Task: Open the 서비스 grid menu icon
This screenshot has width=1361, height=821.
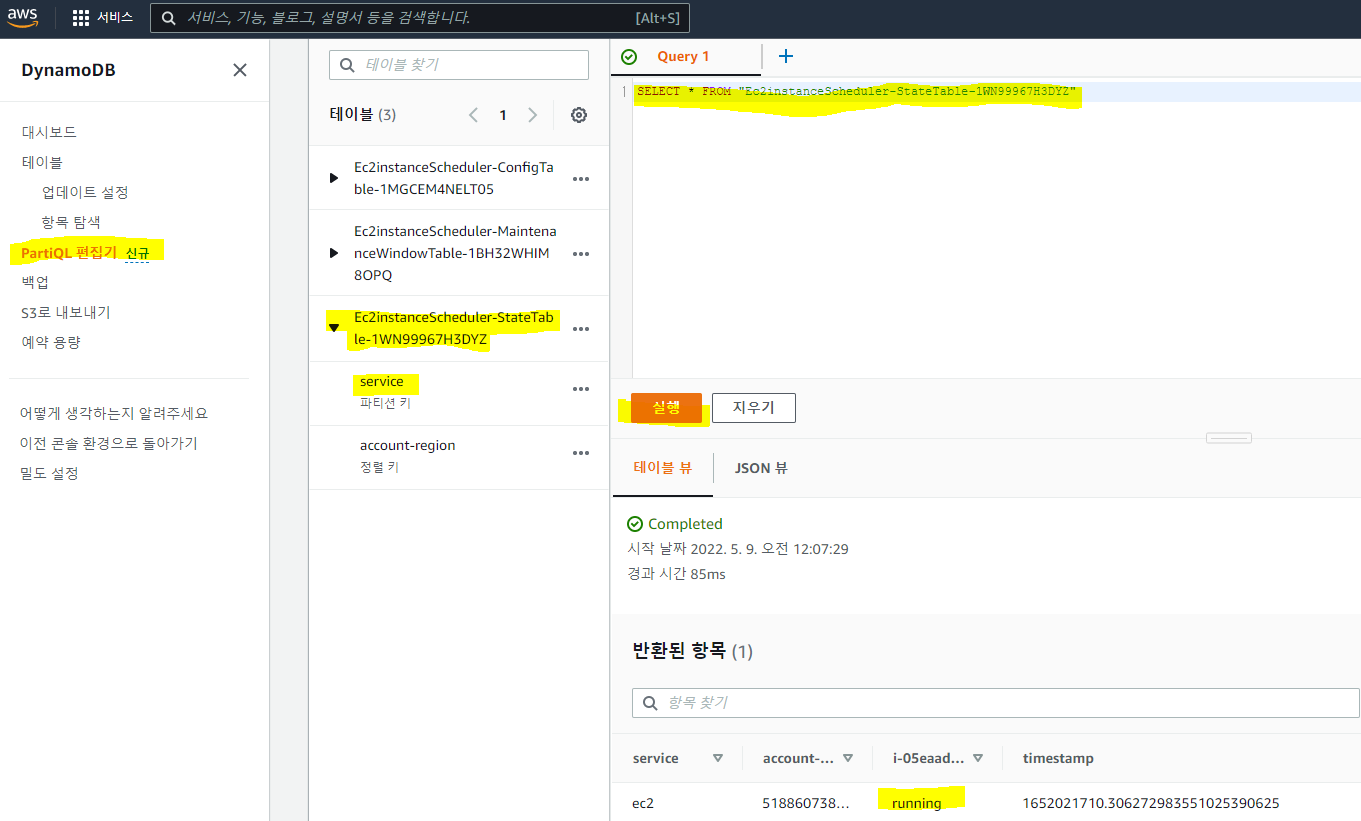Action: (x=81, y=18)
